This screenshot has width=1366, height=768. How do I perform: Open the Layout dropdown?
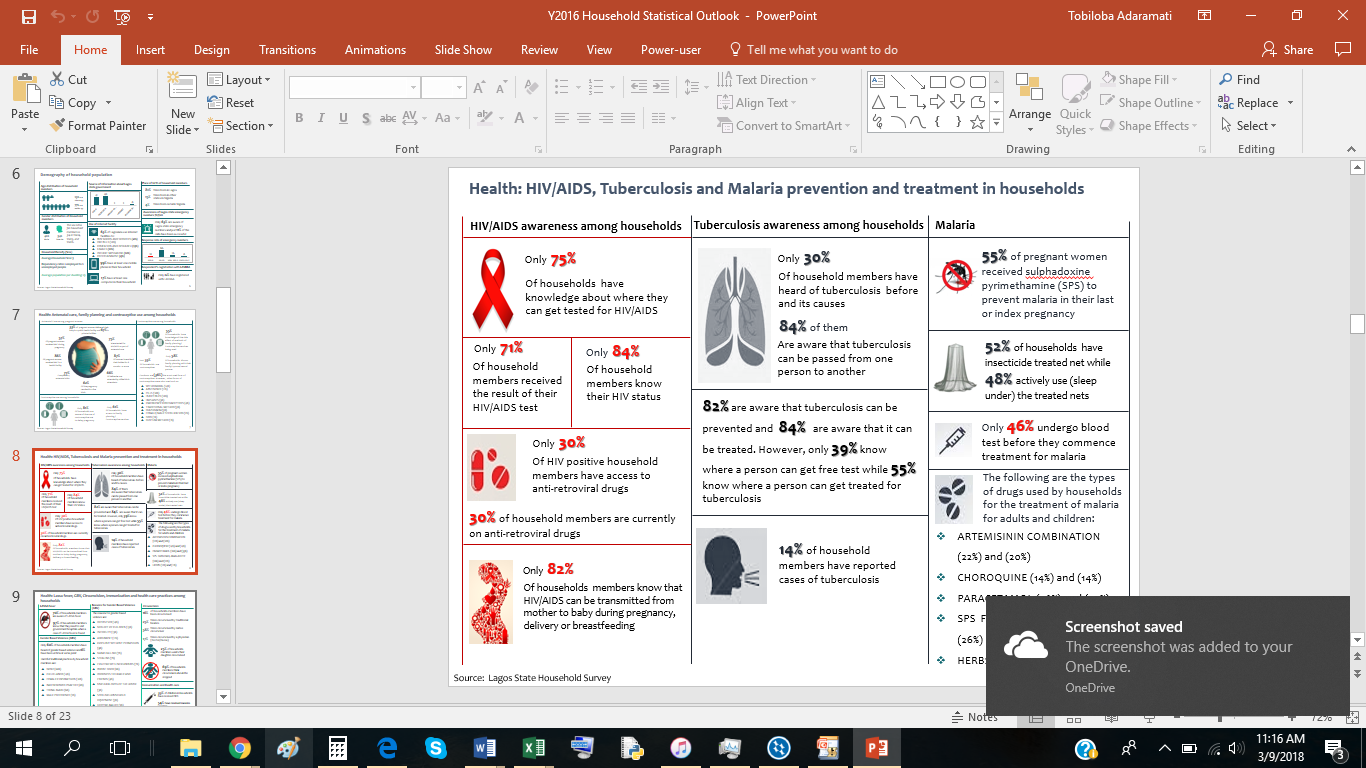pyautogui.click(x=240, y=80)
